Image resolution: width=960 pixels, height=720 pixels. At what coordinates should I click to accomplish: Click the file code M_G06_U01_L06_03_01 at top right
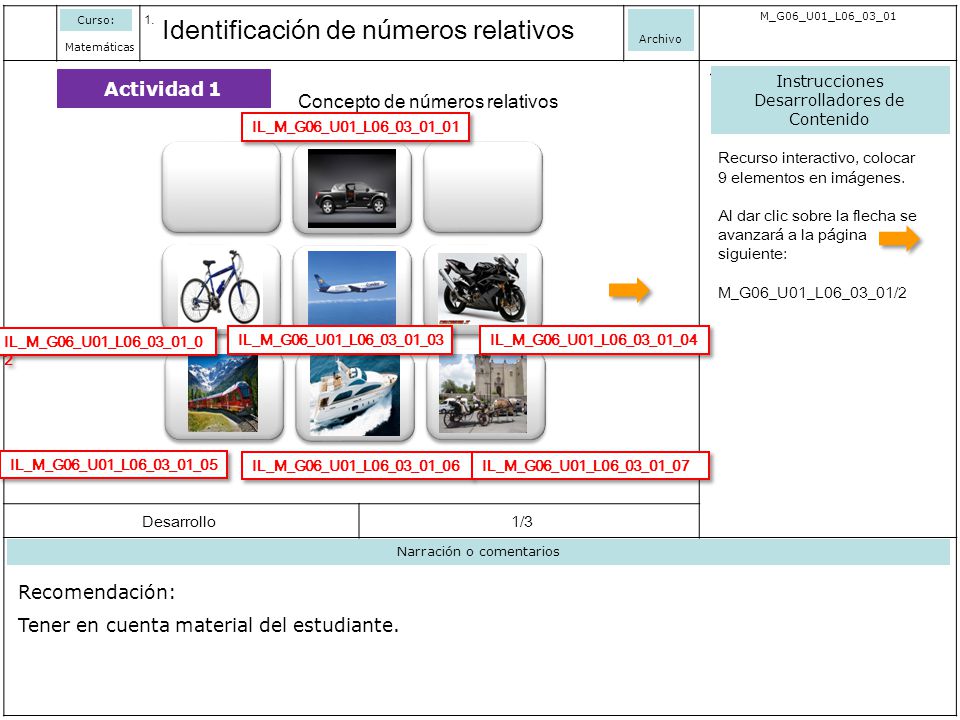(x=828, y=17)
